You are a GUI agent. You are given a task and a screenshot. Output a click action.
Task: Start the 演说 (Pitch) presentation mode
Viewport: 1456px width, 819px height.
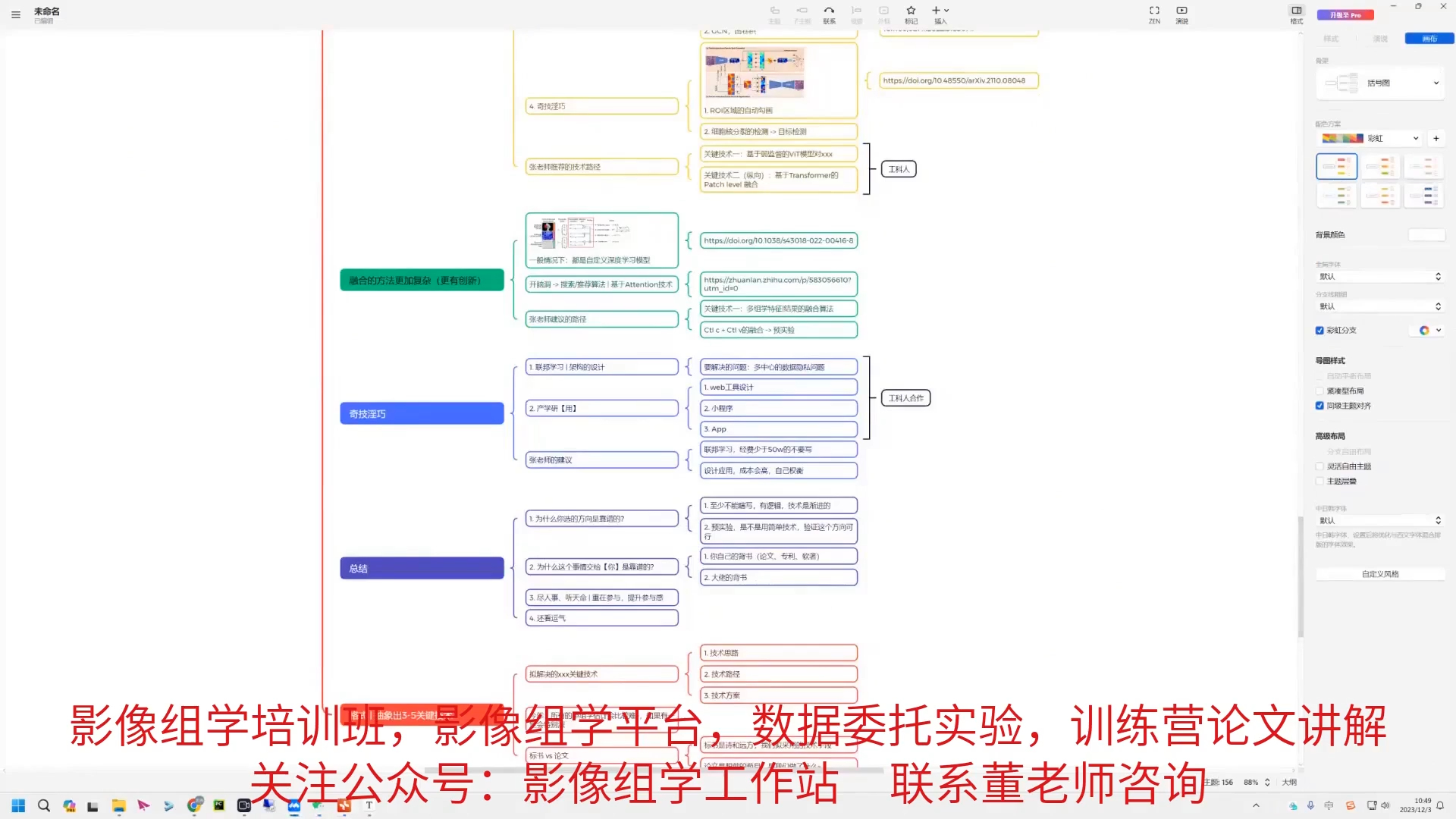(x=1181, y=14)
